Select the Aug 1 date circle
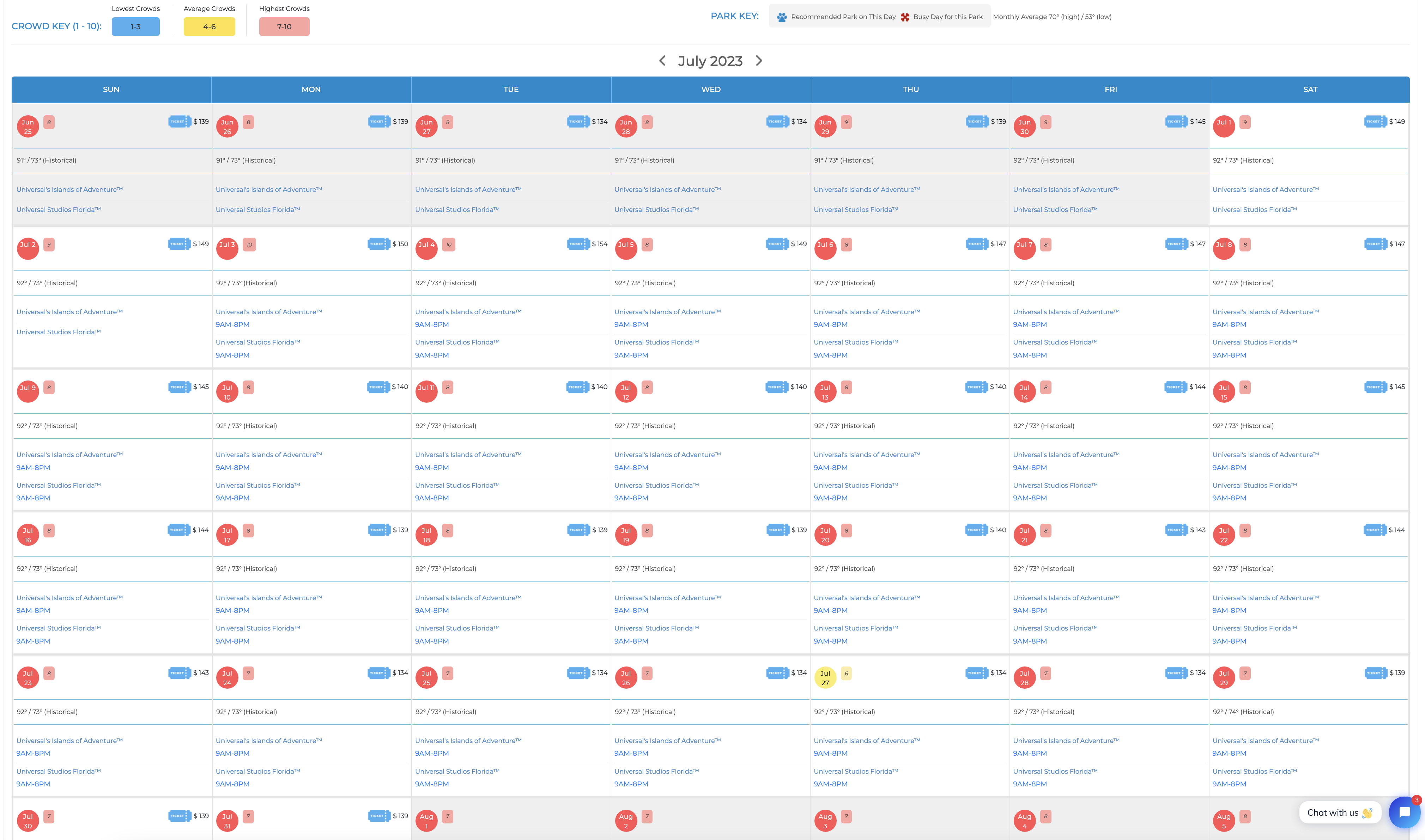This screenshot has height=840, width=1425. coord(426,821)
